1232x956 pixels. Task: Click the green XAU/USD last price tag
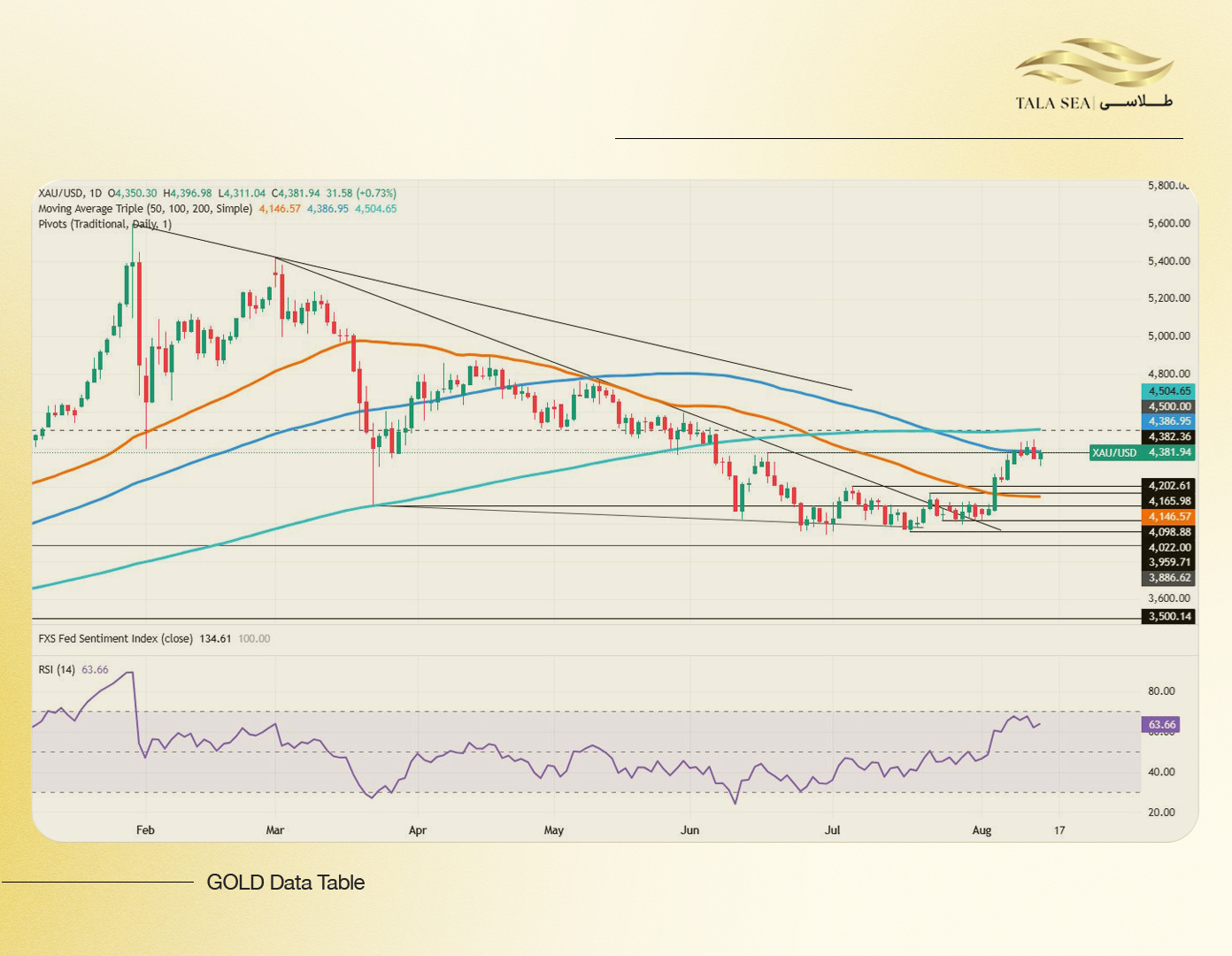[x=1142, y=452]
